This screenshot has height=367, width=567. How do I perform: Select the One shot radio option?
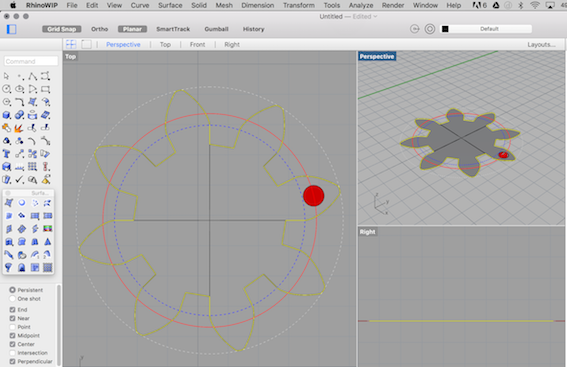pos(12,299)
